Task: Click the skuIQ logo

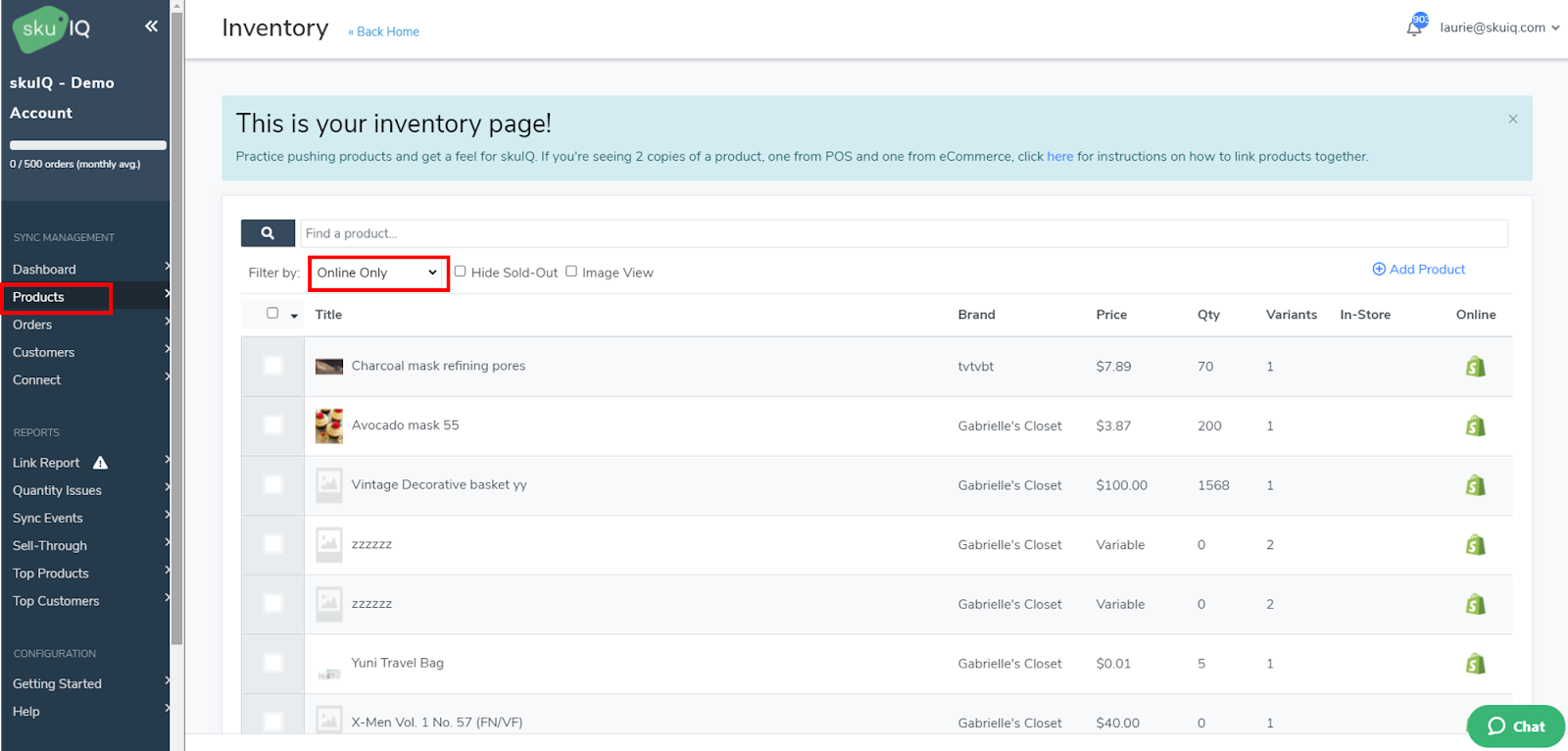Action: (x=51, y=28)
